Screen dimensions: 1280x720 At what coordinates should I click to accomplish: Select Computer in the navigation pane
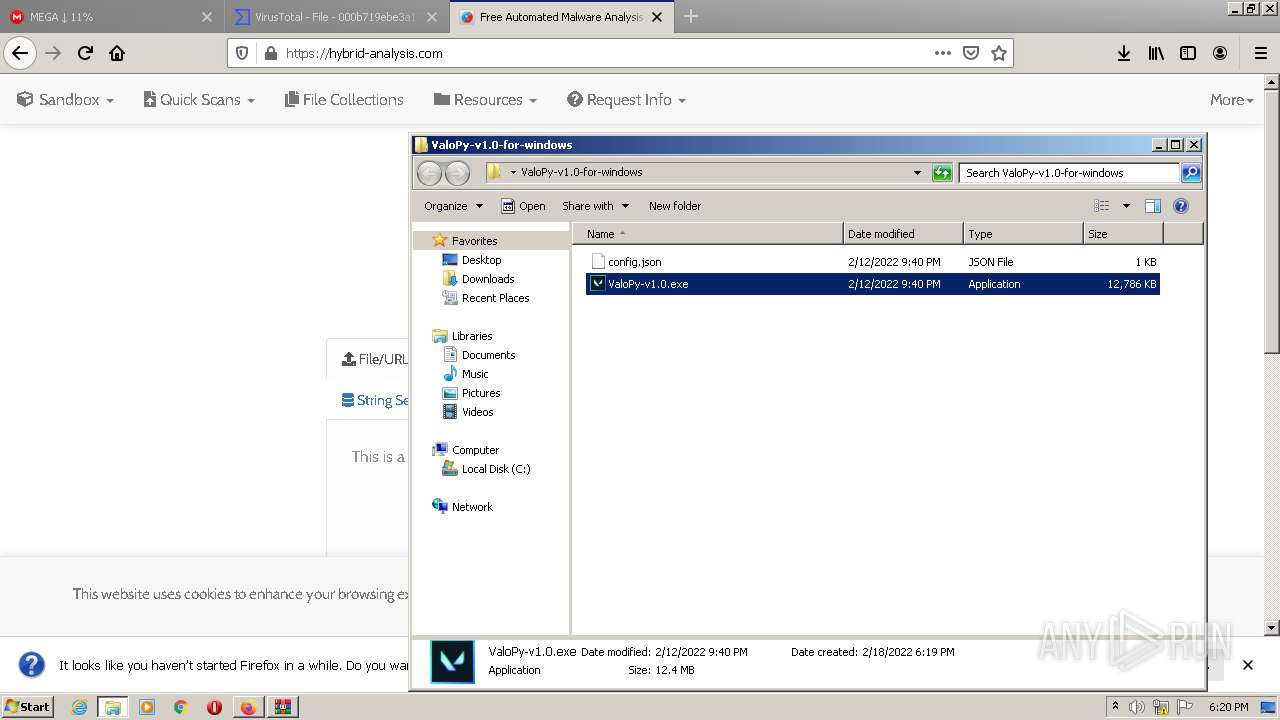(475, 450)
